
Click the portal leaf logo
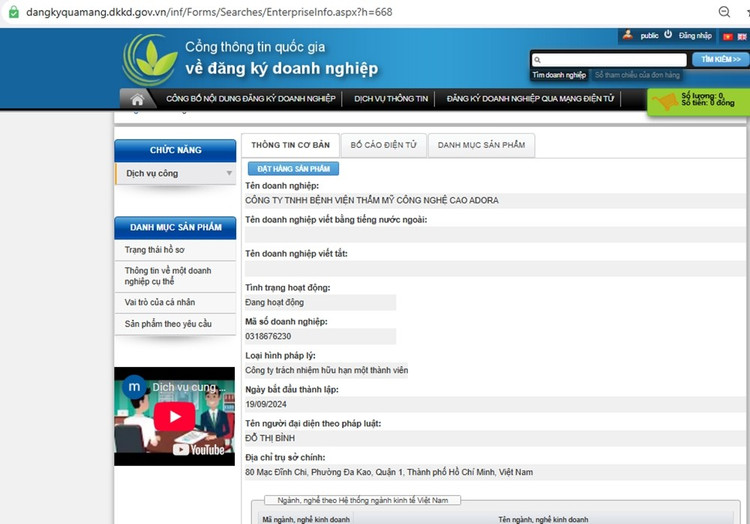(150, 59)
